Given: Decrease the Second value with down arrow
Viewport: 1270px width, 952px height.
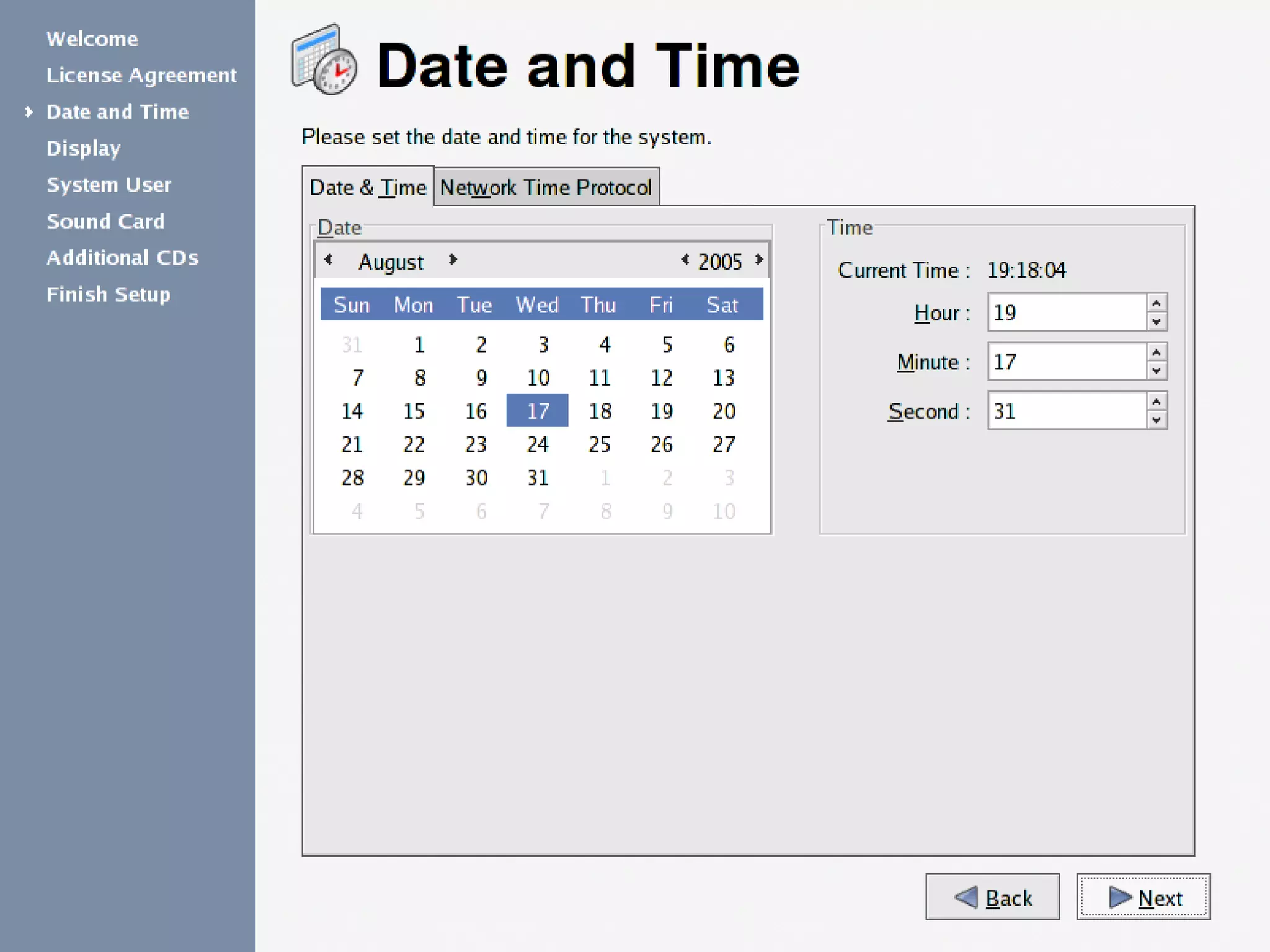Looking at the screenshot, I should pos(1157,420).
